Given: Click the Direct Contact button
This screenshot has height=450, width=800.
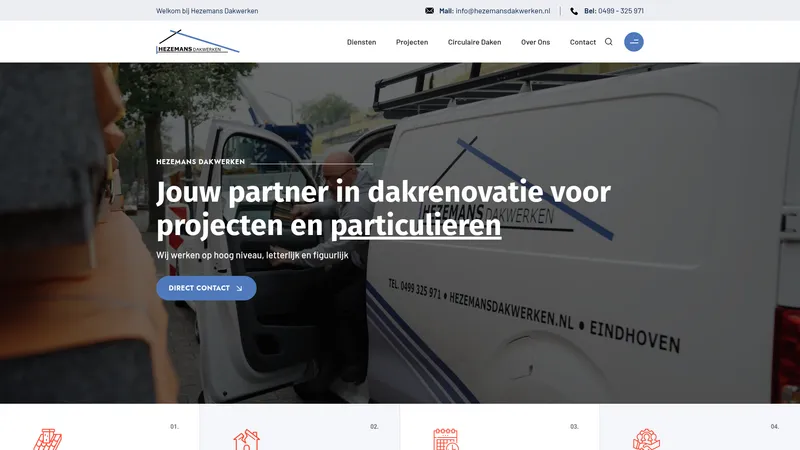Looking at the screenshot, I should [206, 288].
